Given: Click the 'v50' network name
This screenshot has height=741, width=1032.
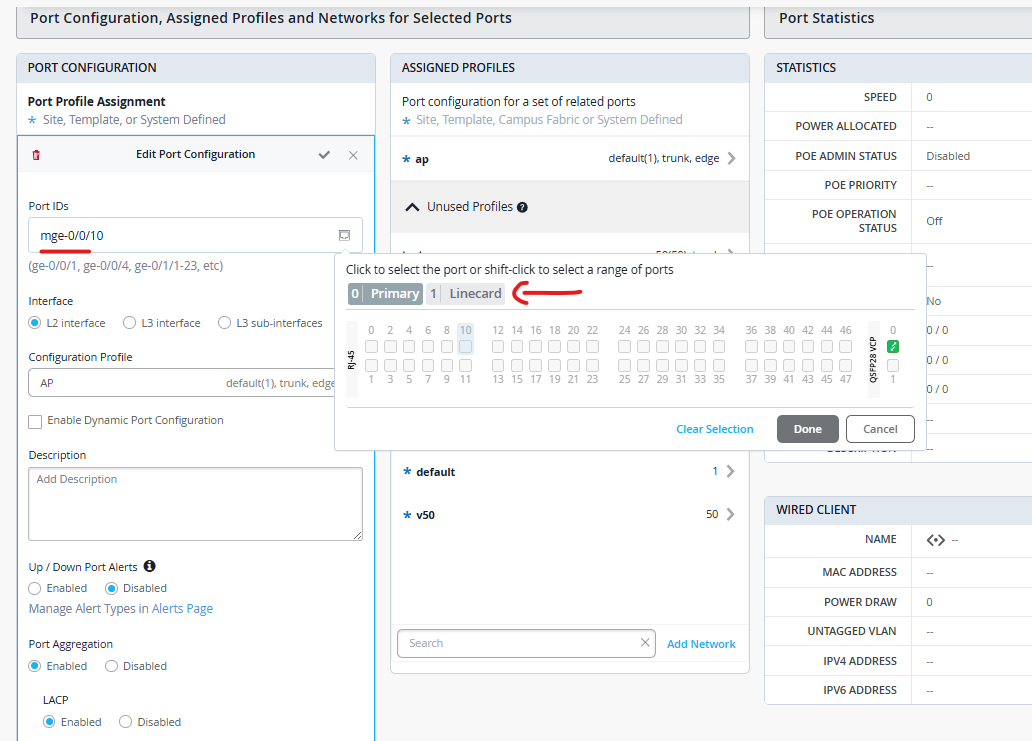Looking at the screenshot, I should point(425,515).
